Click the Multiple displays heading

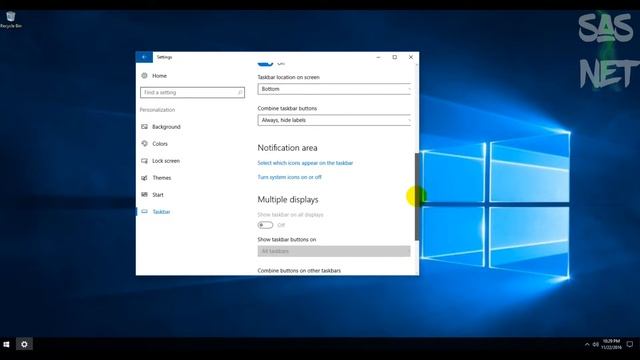coord(288,200)
